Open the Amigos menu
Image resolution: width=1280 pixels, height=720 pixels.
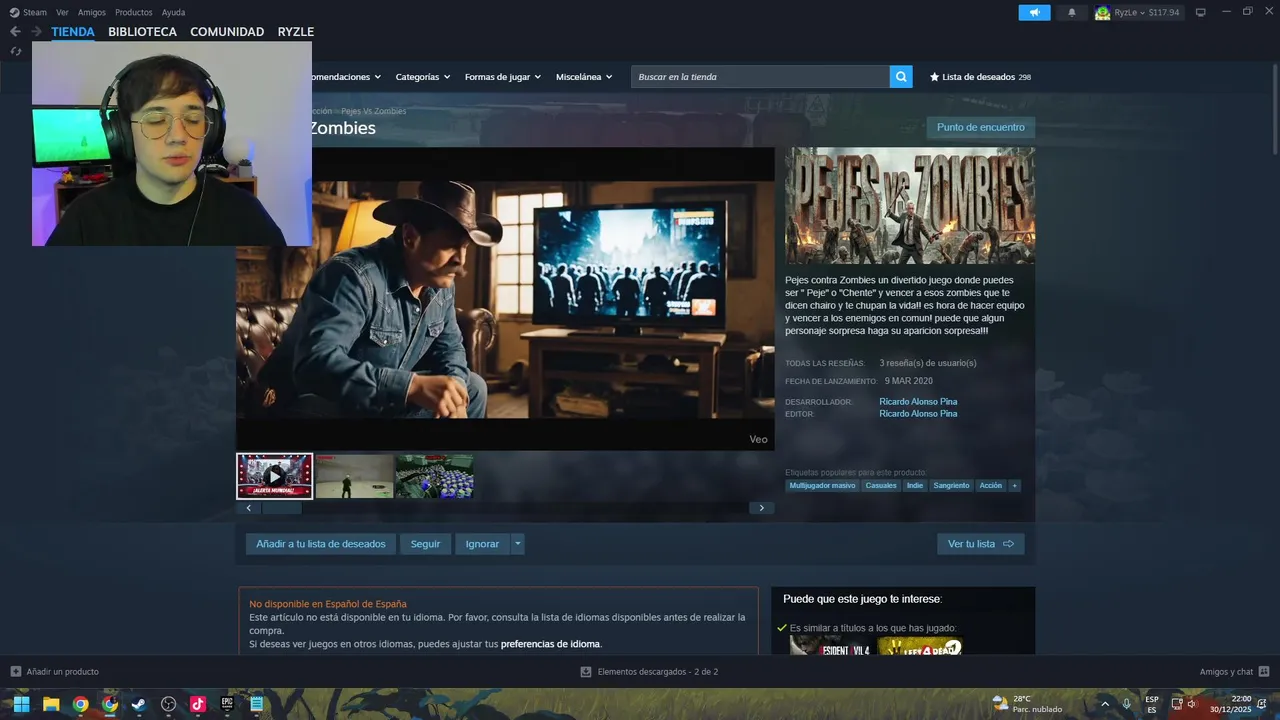coord(92,12)
